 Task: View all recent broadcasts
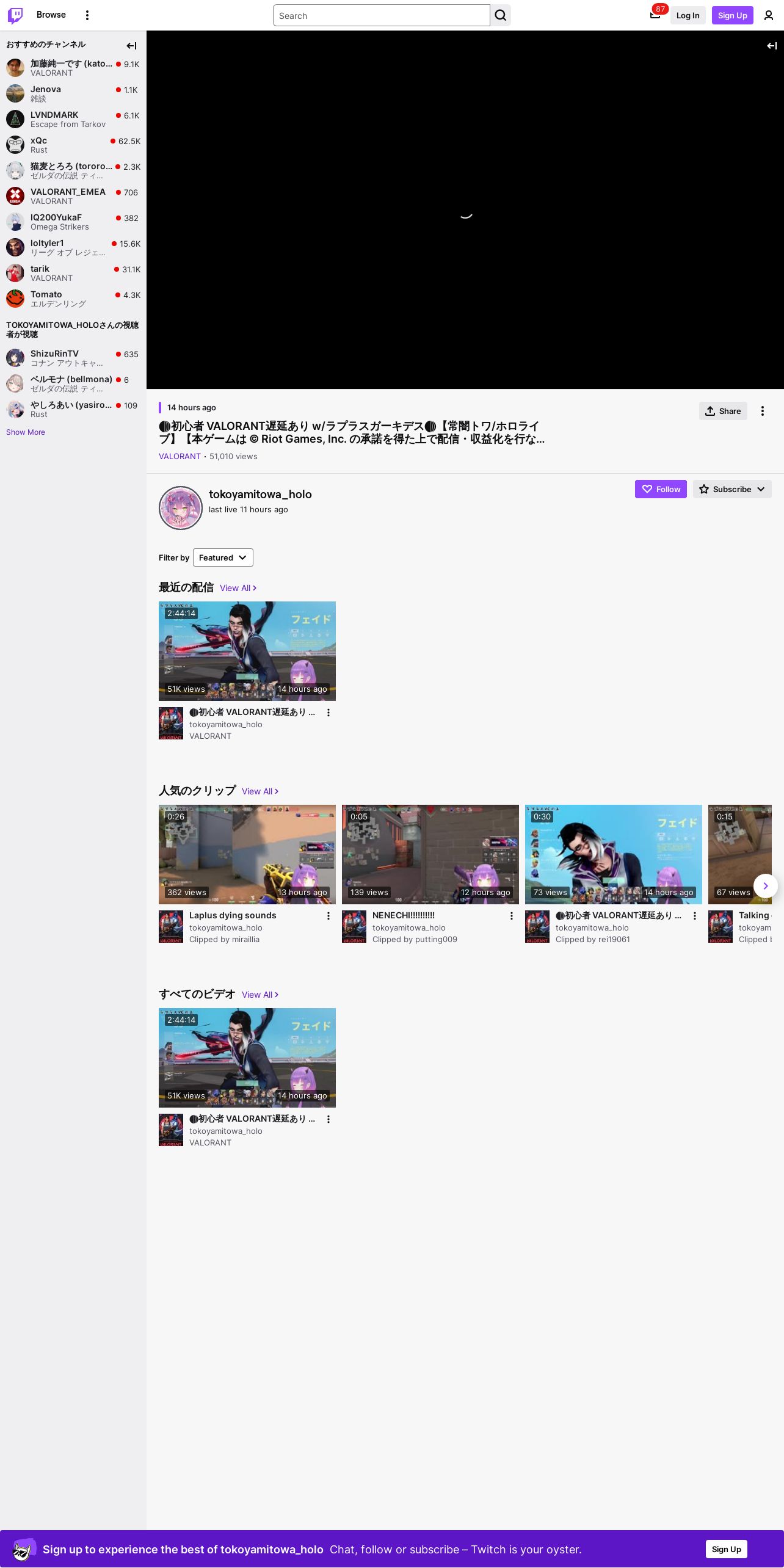238,588
